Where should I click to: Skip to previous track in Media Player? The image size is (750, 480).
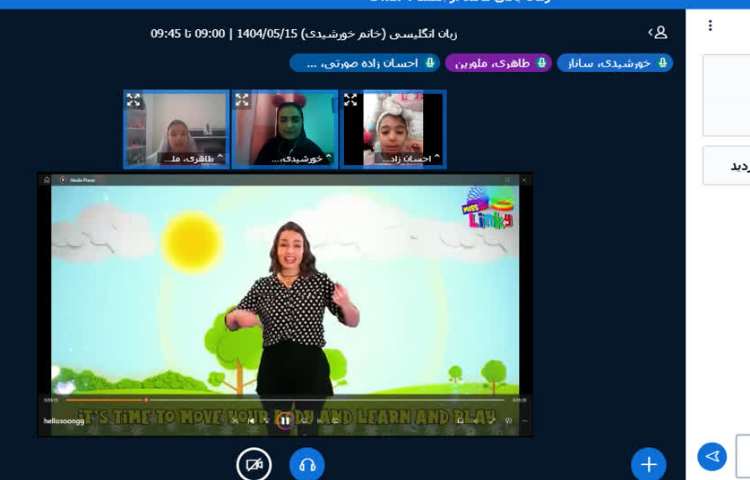pos(252,421)
